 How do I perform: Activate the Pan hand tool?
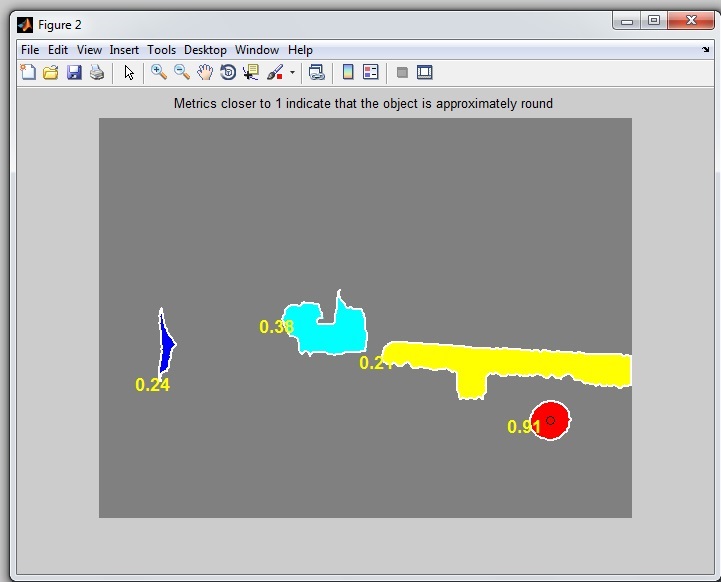[205, 72]
